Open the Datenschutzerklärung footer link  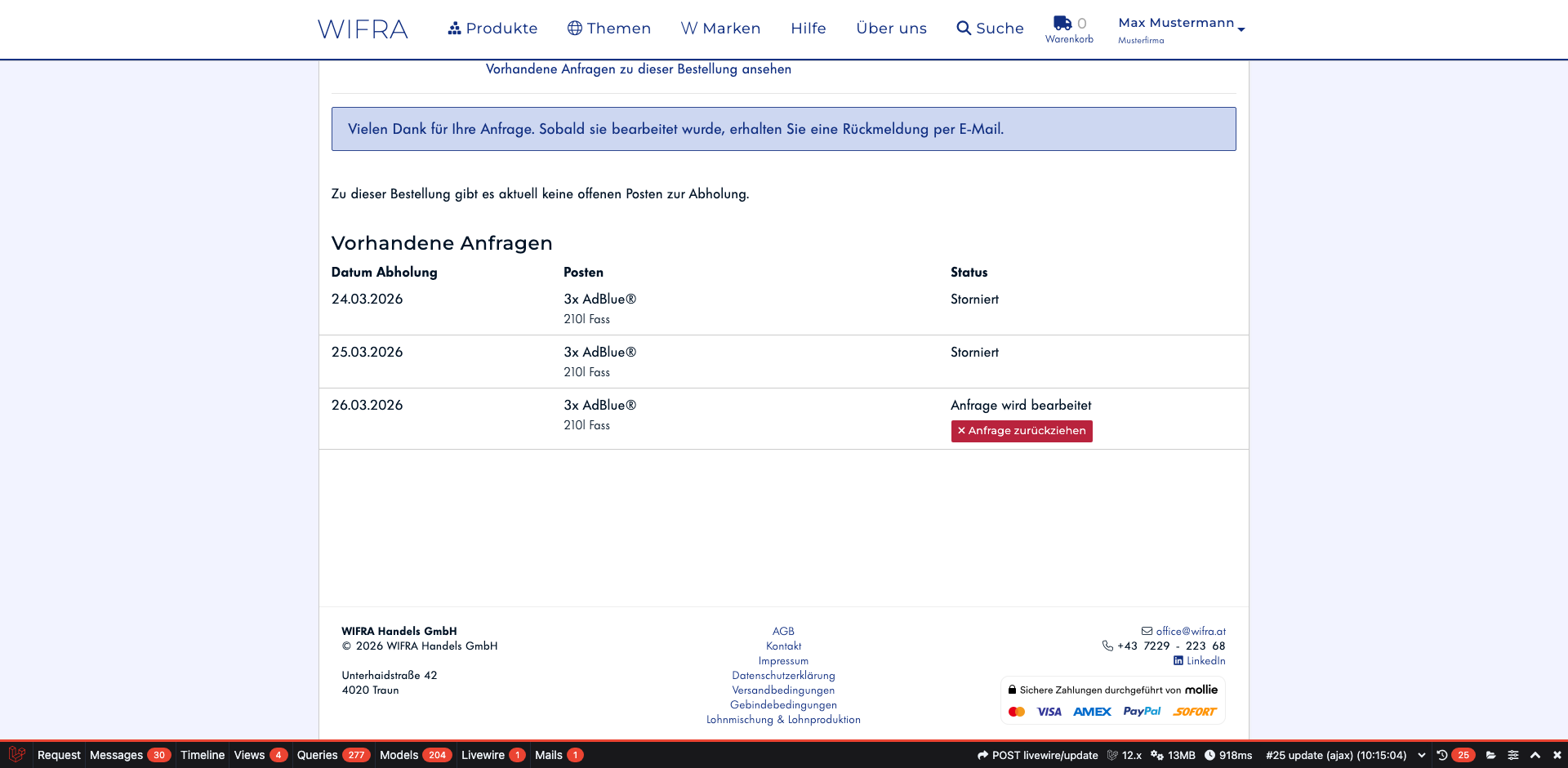(x=783, y=676)
